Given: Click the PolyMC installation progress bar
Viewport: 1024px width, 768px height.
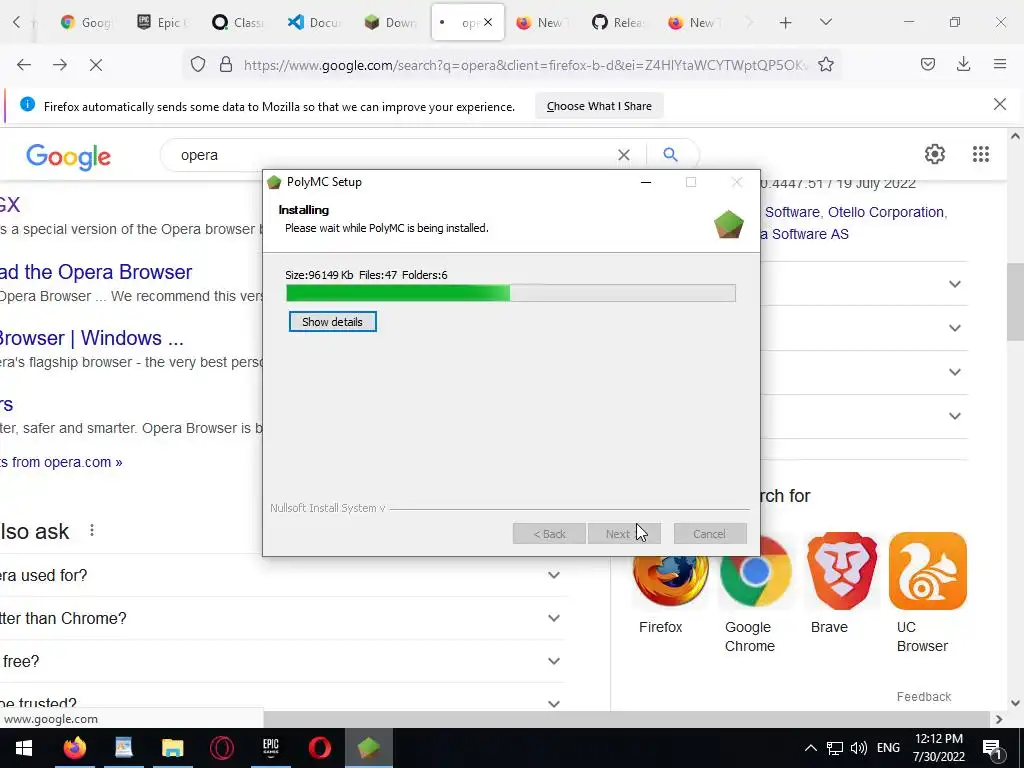Looking at the screenshot, I should pos(511,293).
